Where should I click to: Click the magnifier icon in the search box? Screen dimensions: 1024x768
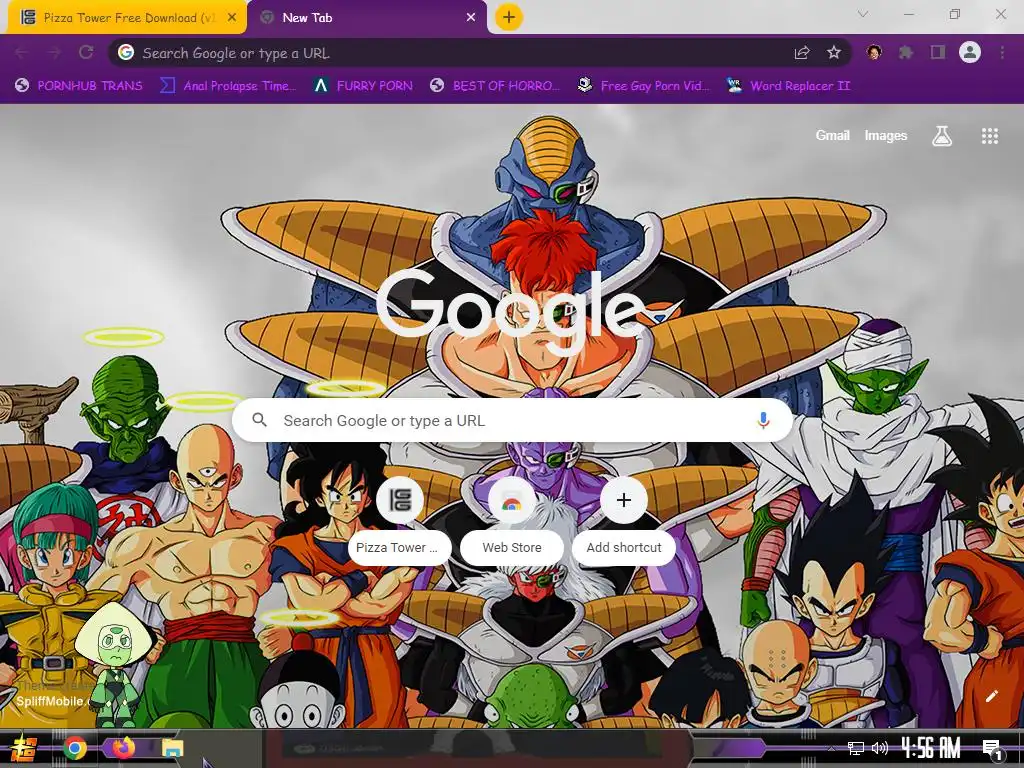pos(259,420)
